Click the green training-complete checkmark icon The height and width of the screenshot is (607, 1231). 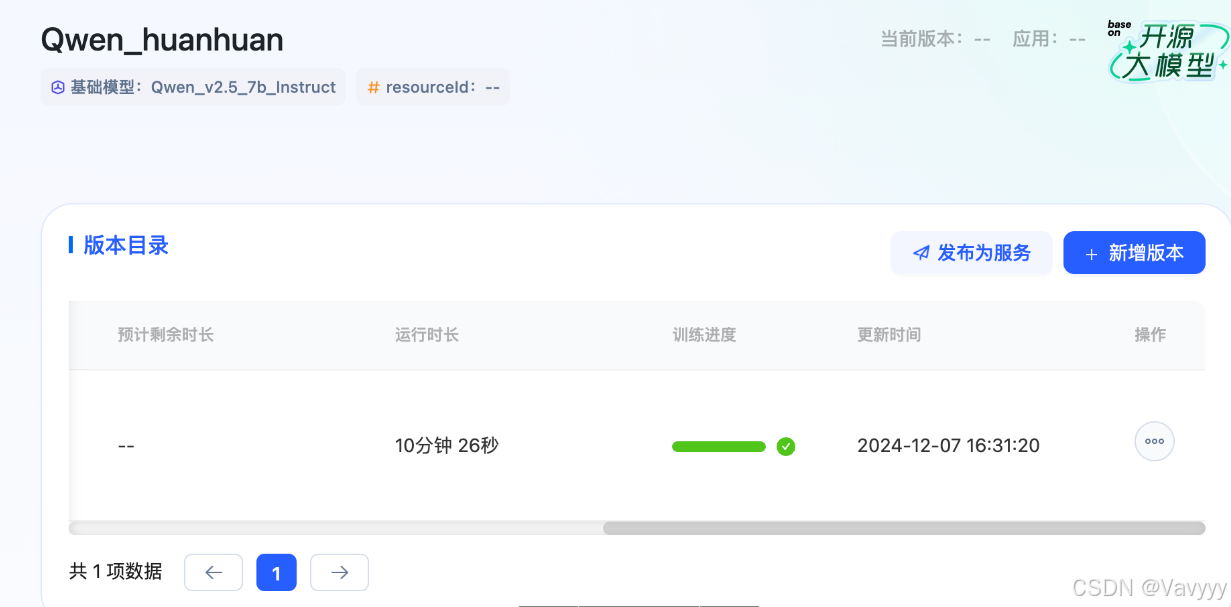pos(786,446)
